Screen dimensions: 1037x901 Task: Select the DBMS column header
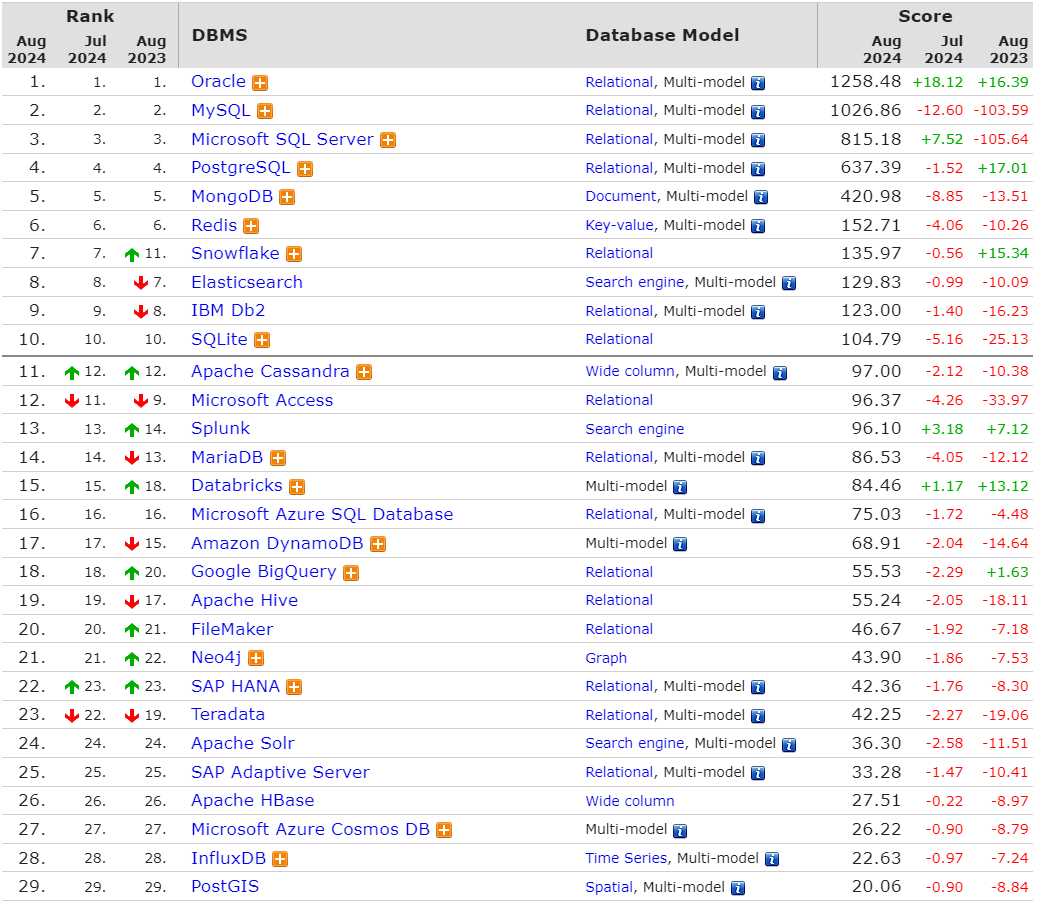pos(220,35)
